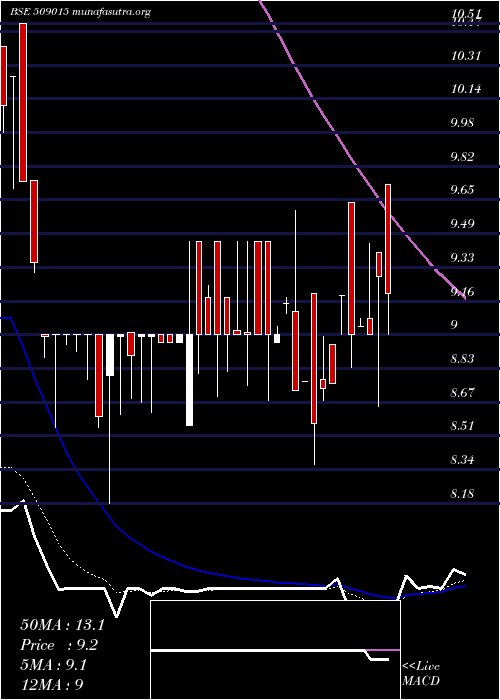Click the 8.18 price axis label
Viewport: 500px width, 700px height.
(x=464, y=494)
